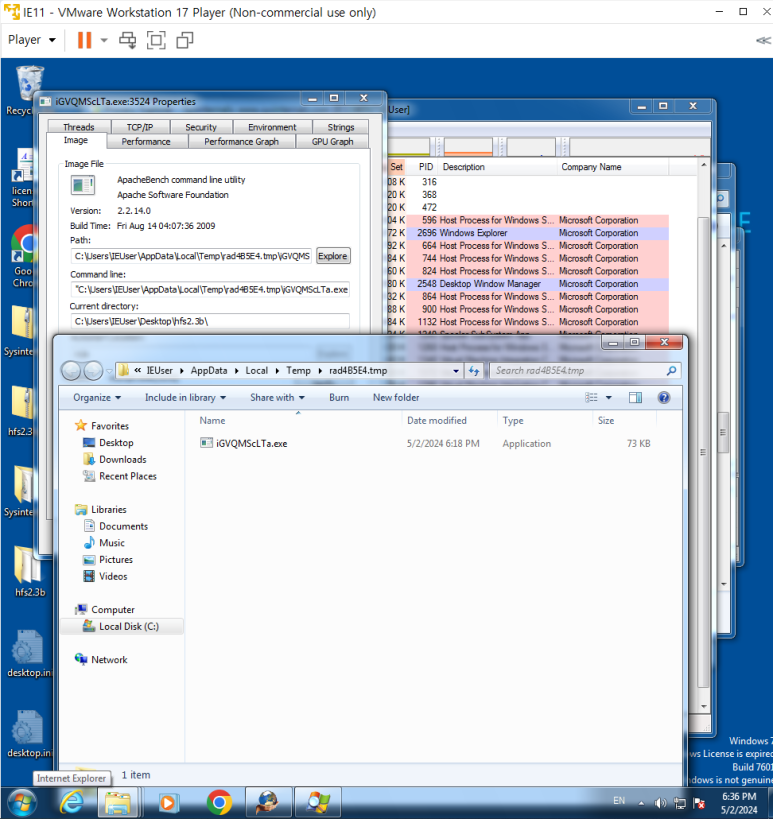Open Windows Media Player taskbar icon
The height and width of the screenshot is (819, 773).
[168, 802]
